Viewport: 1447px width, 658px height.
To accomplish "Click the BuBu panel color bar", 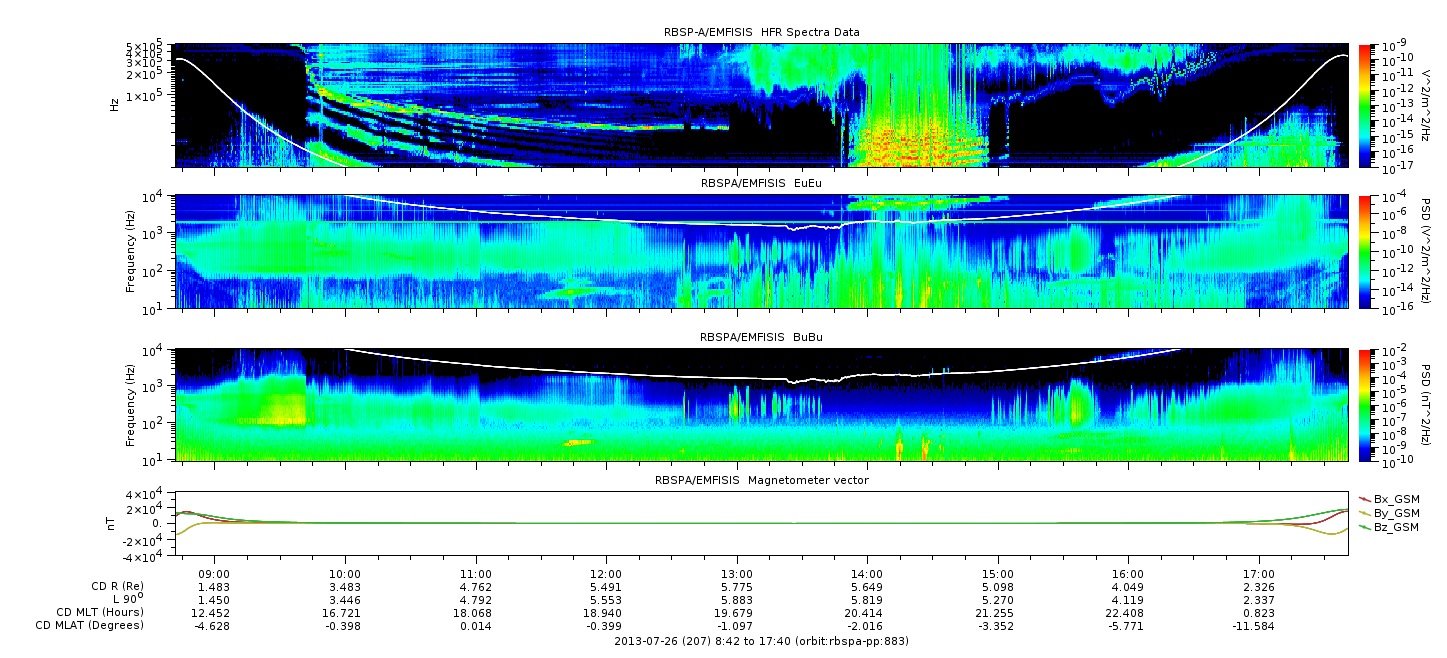I will pos(1364,404).
